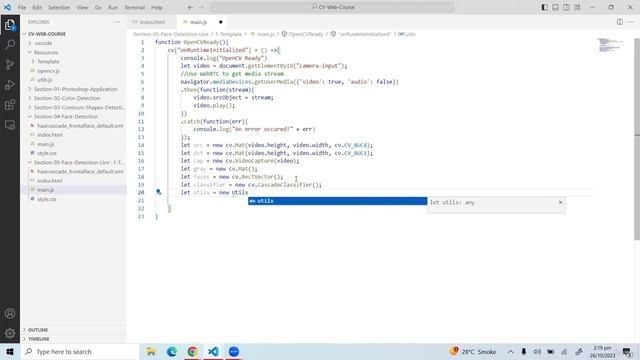Open editor More Actions menu
The width and height of the screenshot is (640, 360).
pos(631,22)
